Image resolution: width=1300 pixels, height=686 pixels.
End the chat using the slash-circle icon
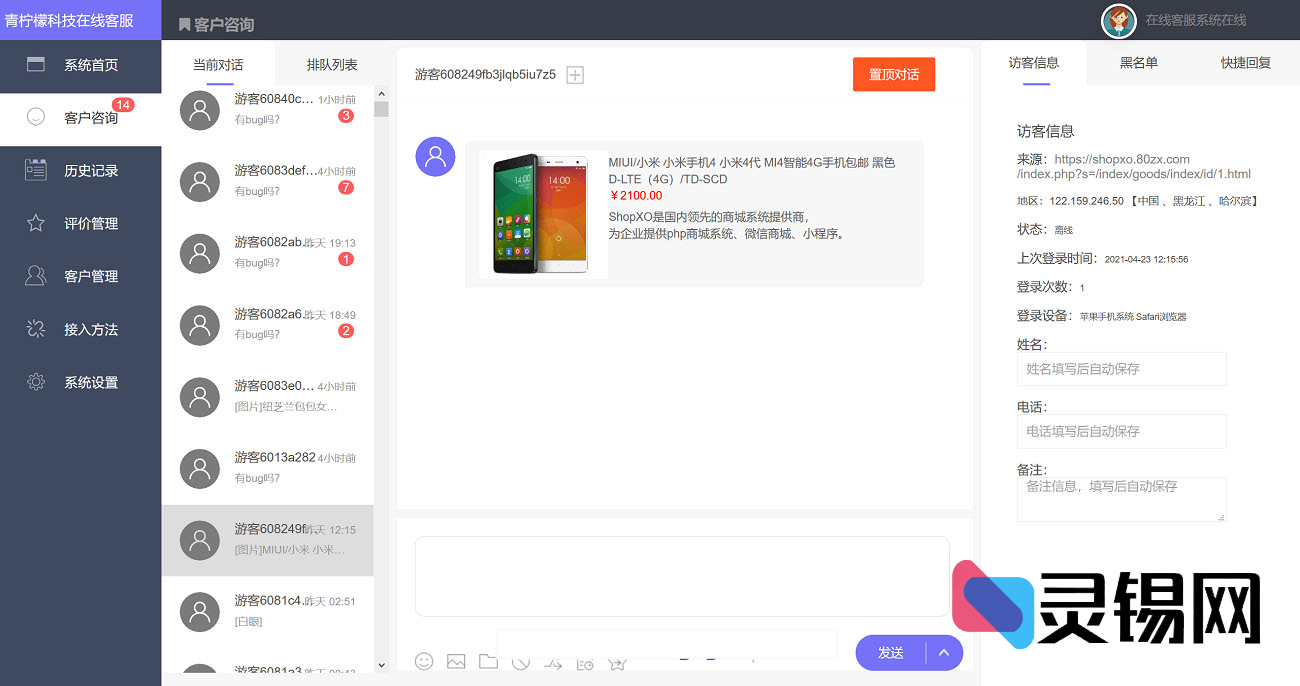520,662
